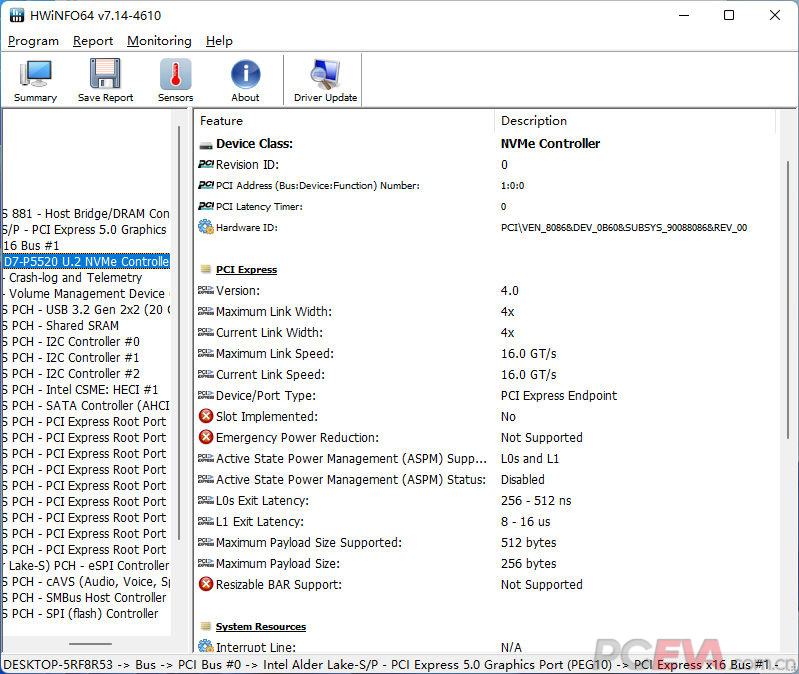Click the red X icon for Slot Implemented
This screenshot has height=674, width=799.
(x=206, y=416)
